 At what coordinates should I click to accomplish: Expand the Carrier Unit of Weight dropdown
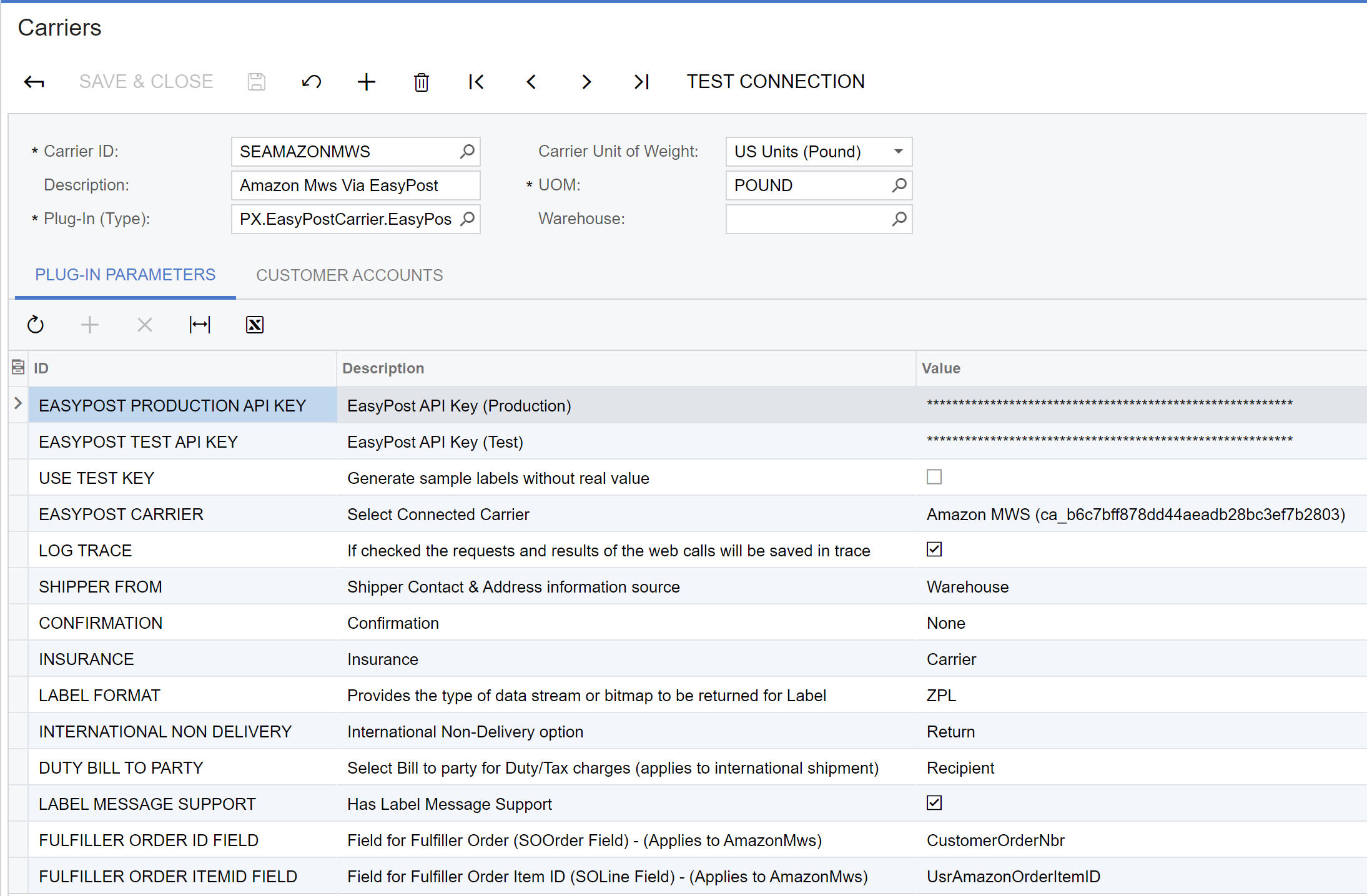pyautogui.click(x=898, y=151)
